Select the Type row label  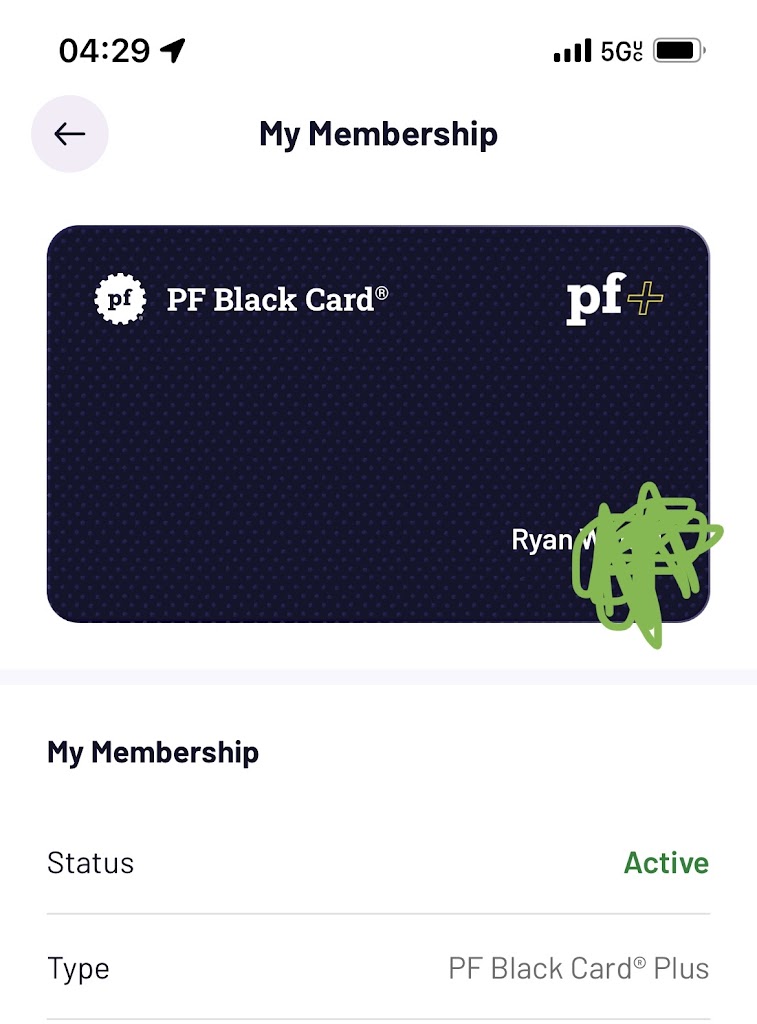click(x=78, y=968)
